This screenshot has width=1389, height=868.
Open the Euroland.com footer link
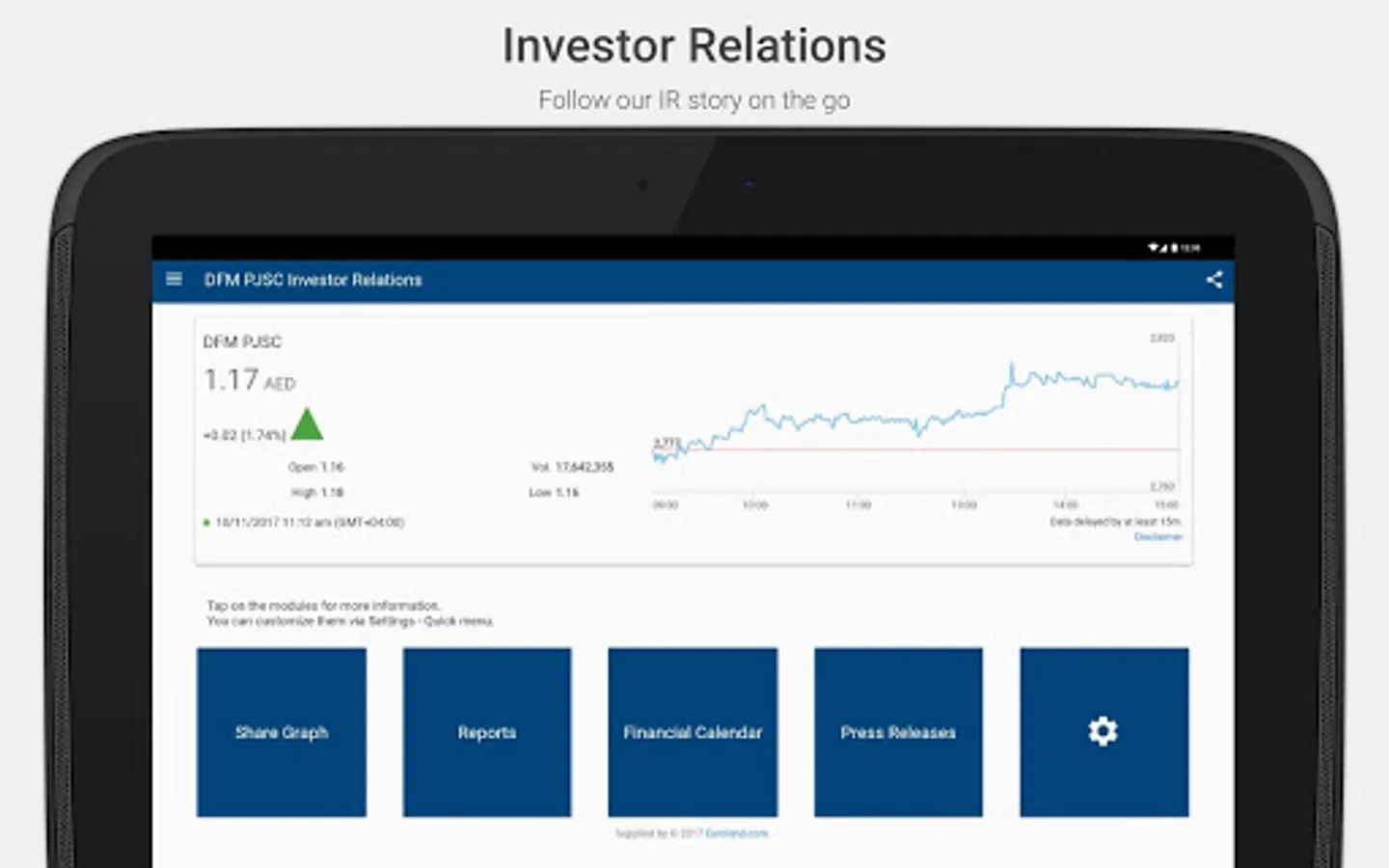pos(737,833)
